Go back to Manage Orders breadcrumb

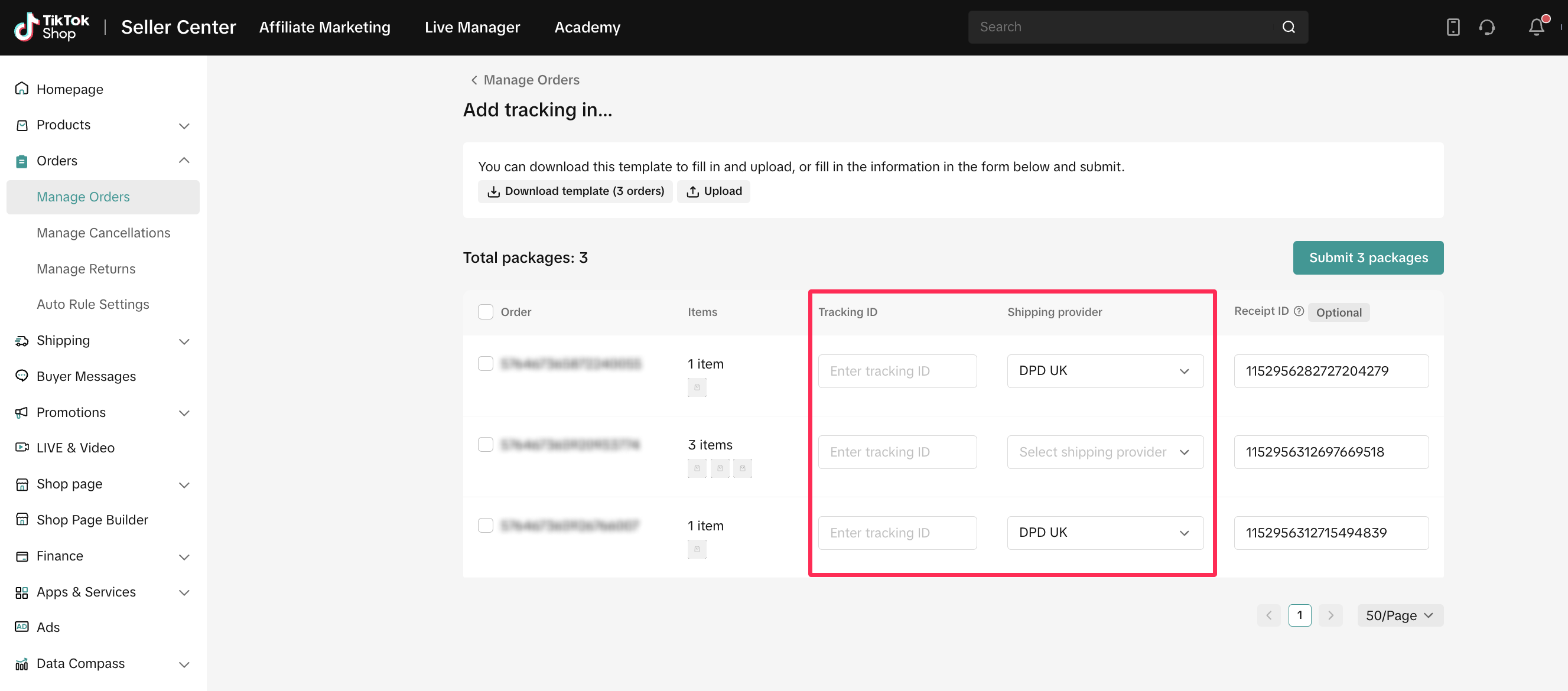coord(525,80)
